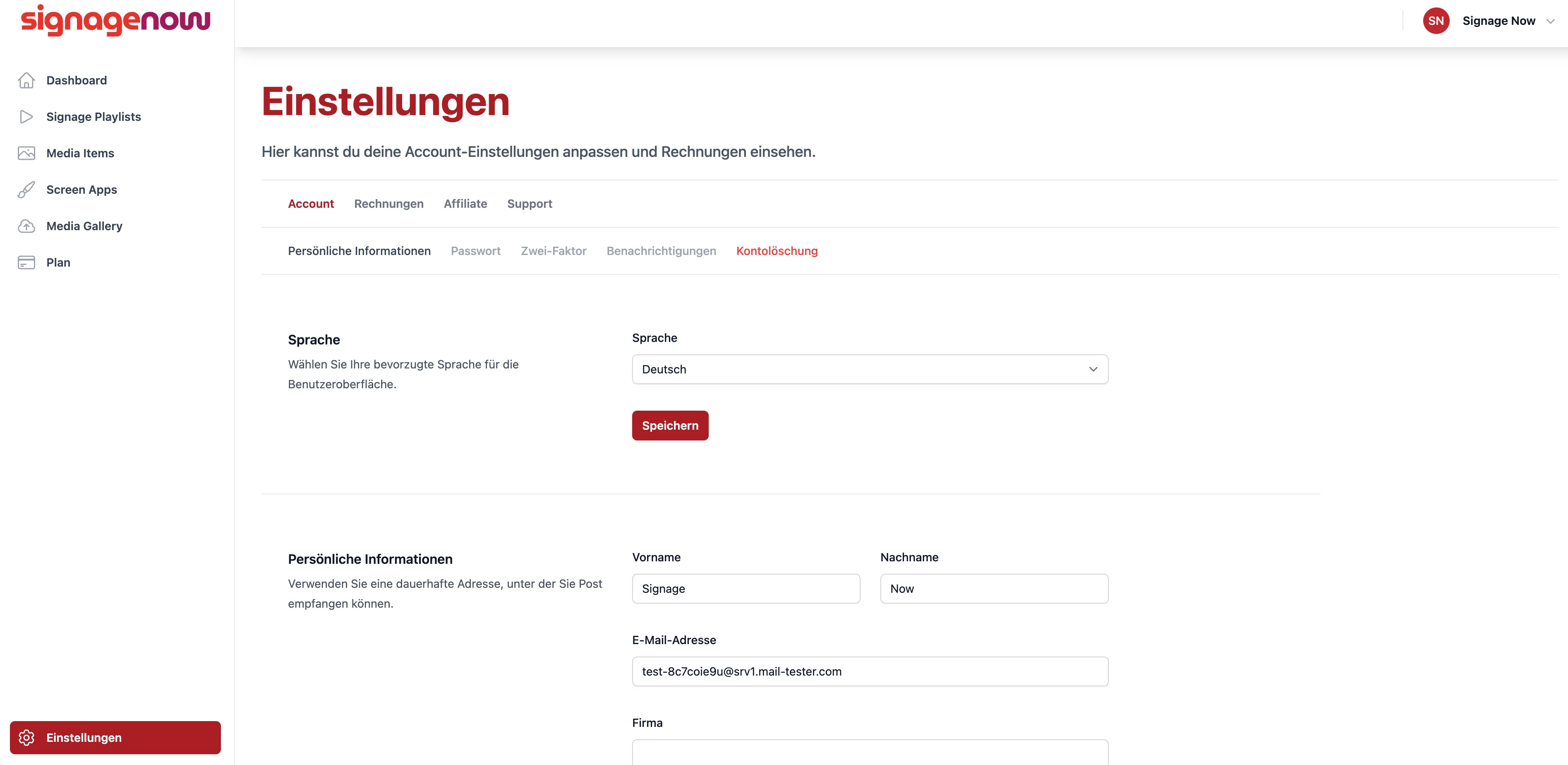Click the Sprache section heading
This screenshot has height=765, width=1568.
pyautogui.click(x=314, y=340)
